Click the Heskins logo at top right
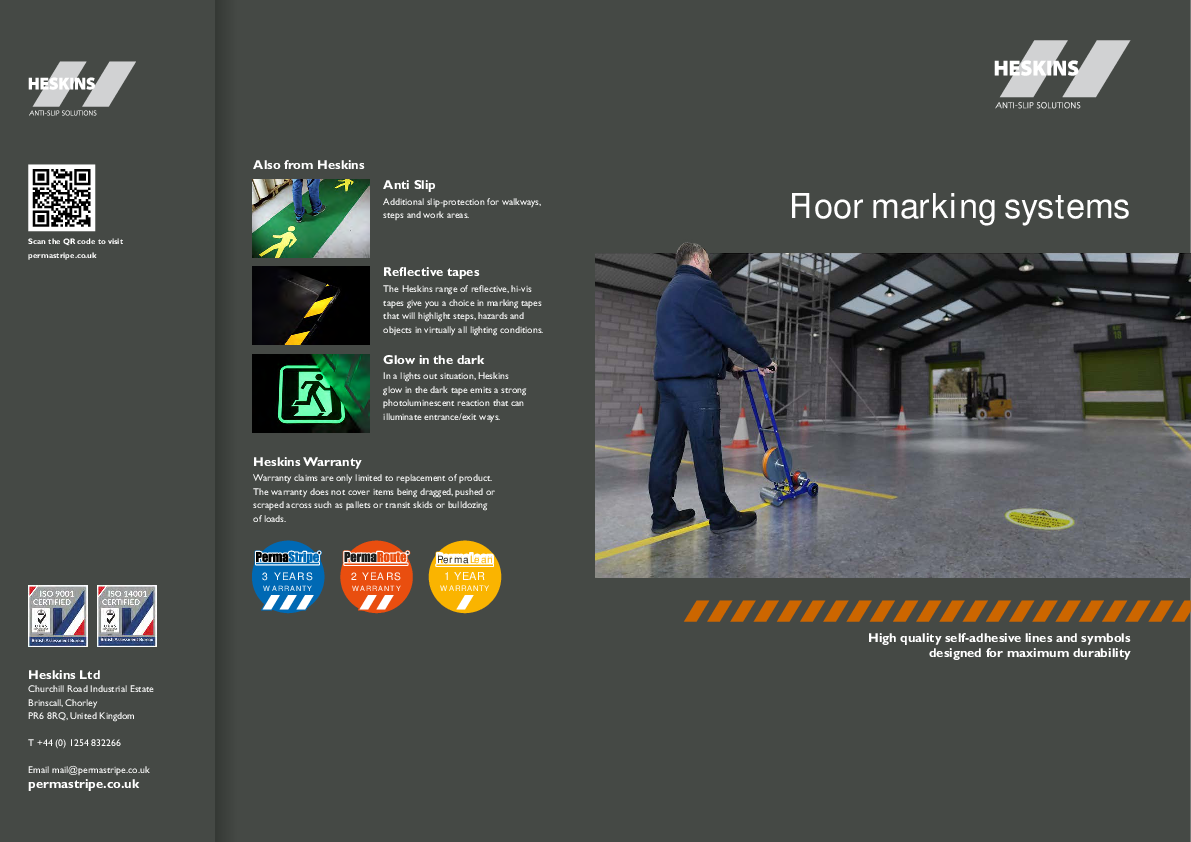This screenshot has width=1191, height=842. [1061, 74]
